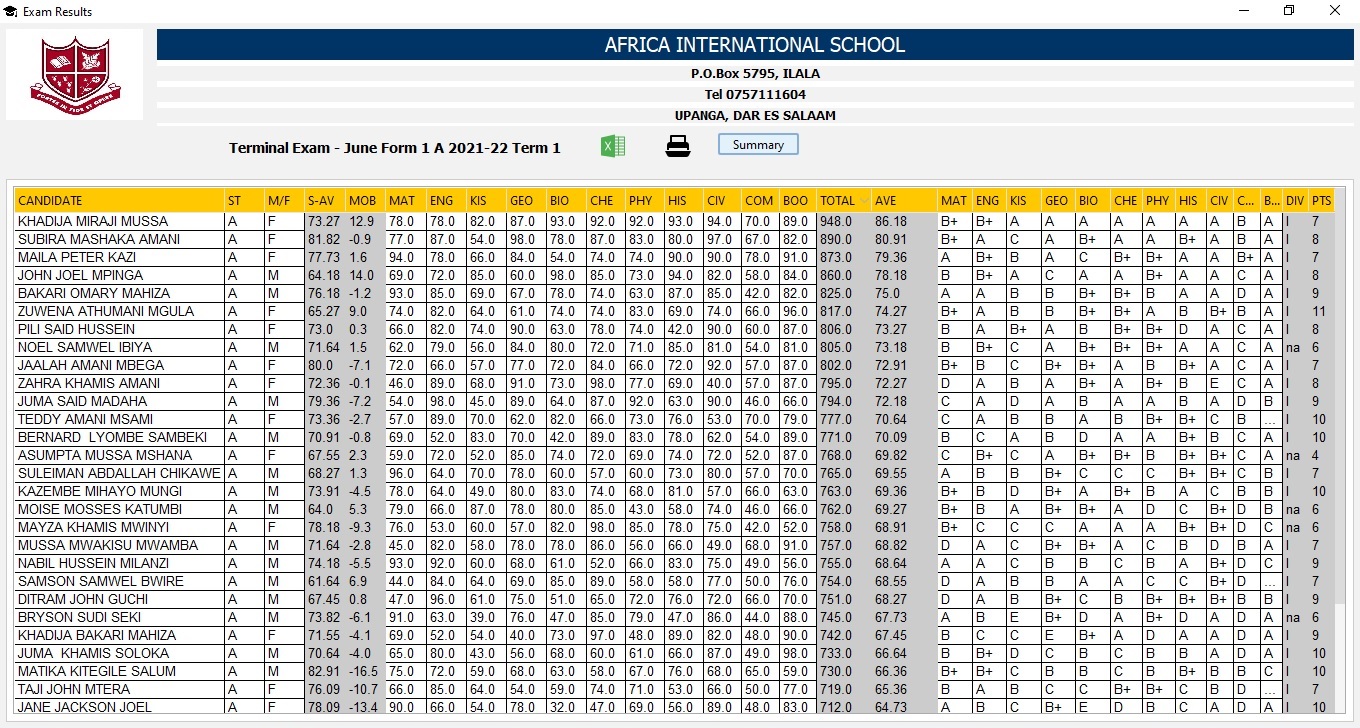Click the ST column header
Screen dimensions: 1360x728
[x=244, y=200]
